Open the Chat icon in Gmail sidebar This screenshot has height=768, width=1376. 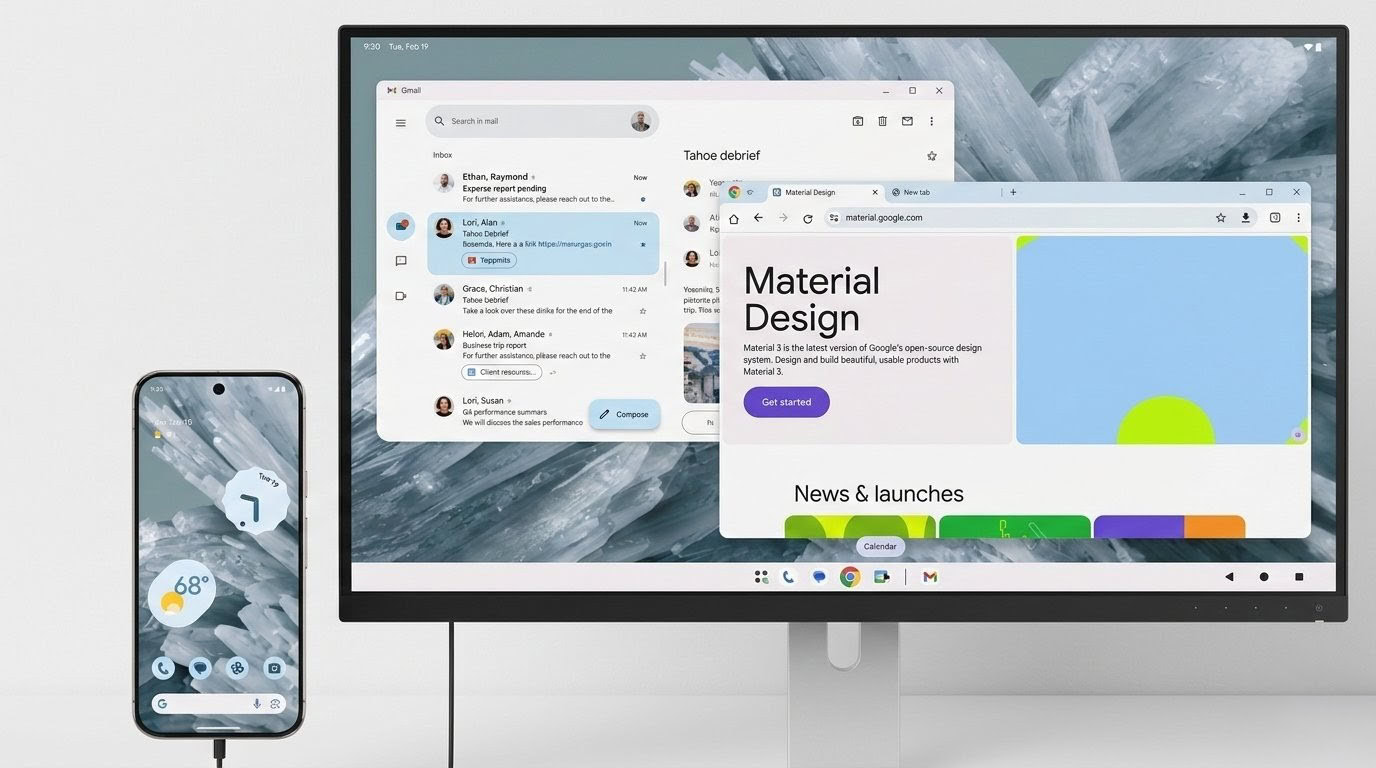[401, 261]
